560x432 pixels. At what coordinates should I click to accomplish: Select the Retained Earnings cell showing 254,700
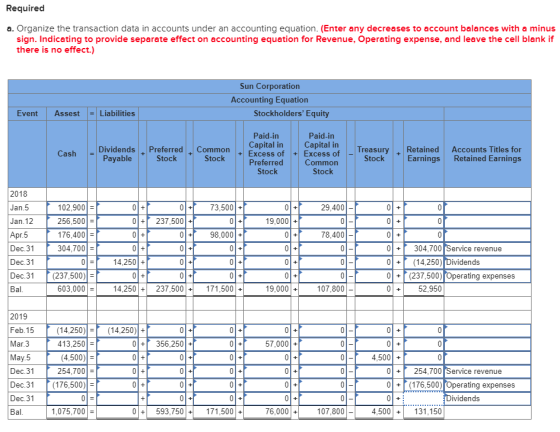(424, 371)
